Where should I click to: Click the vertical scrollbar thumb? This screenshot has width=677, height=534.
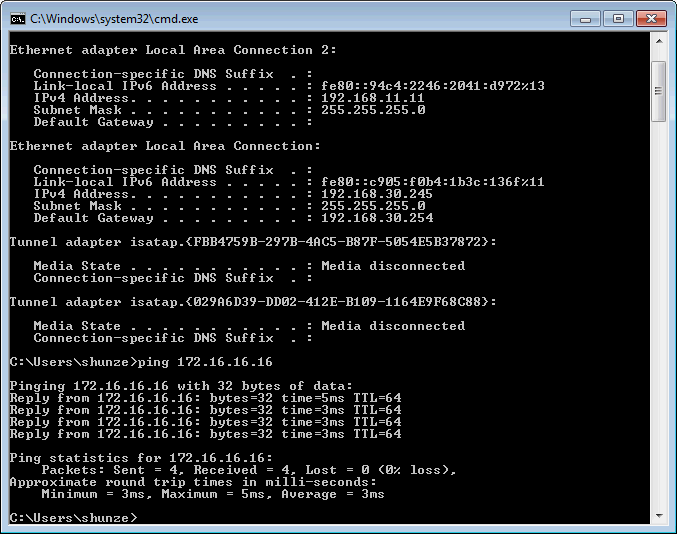coord(659,91)
